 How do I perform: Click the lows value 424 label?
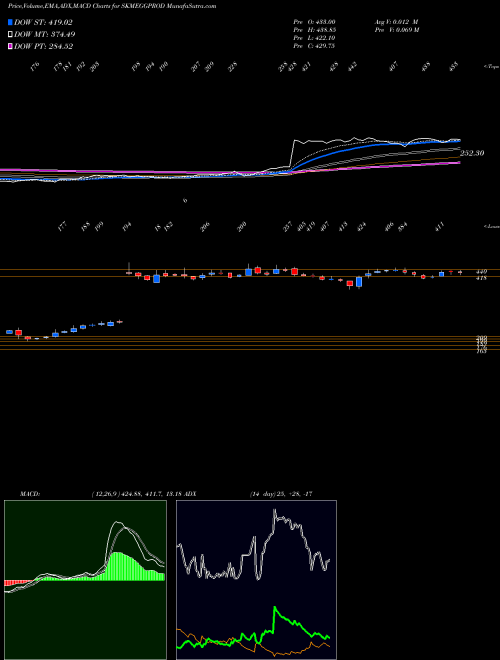[x=361, y=227]
